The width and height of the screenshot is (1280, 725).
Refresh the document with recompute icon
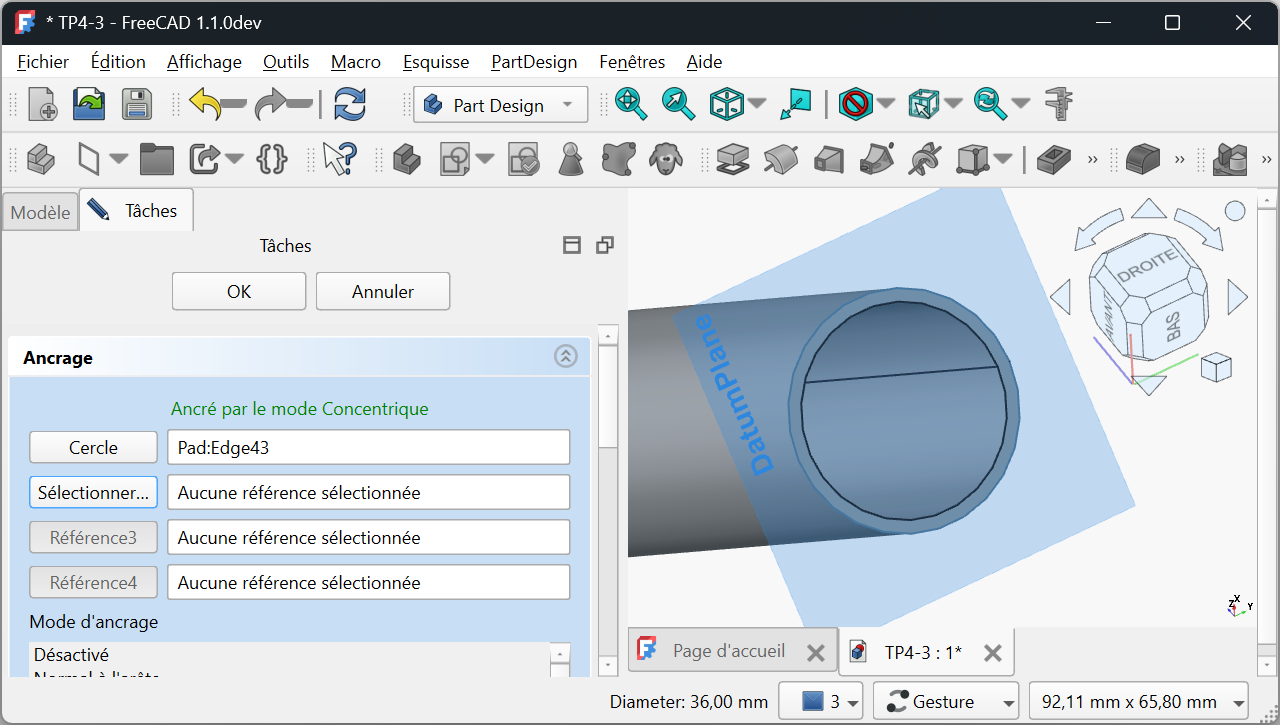[349, 104]
